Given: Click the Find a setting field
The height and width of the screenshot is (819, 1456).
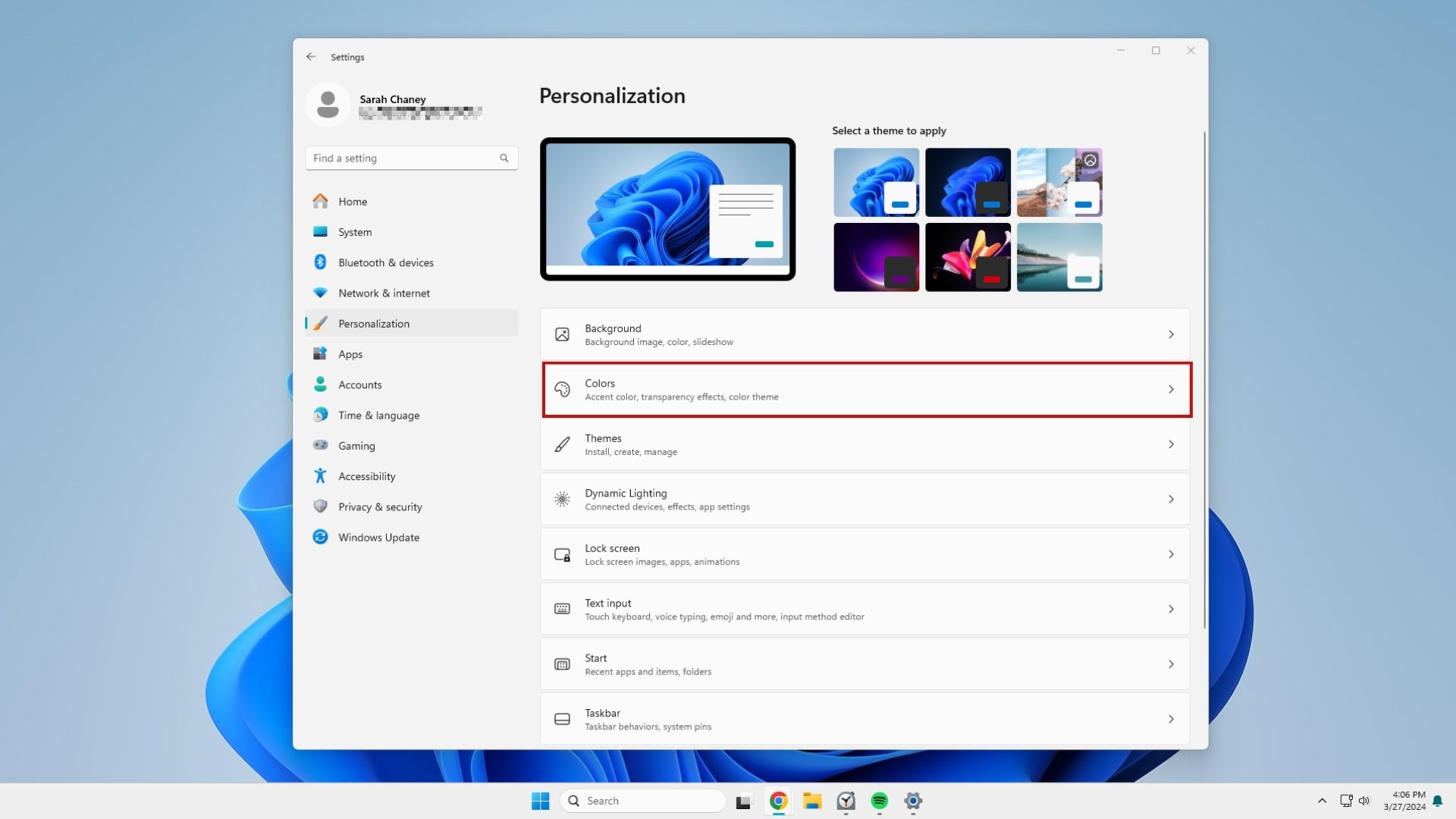Looking at the screenshot, I should click(x=402, y=158).
